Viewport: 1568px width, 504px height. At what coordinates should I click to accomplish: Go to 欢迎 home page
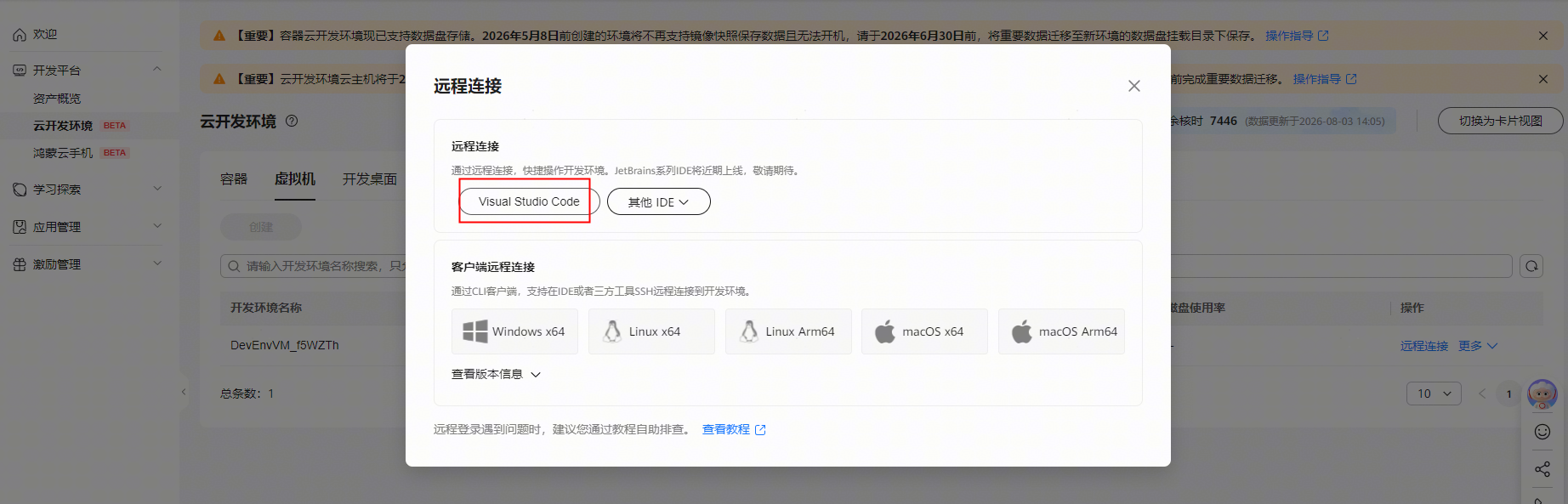45,34
